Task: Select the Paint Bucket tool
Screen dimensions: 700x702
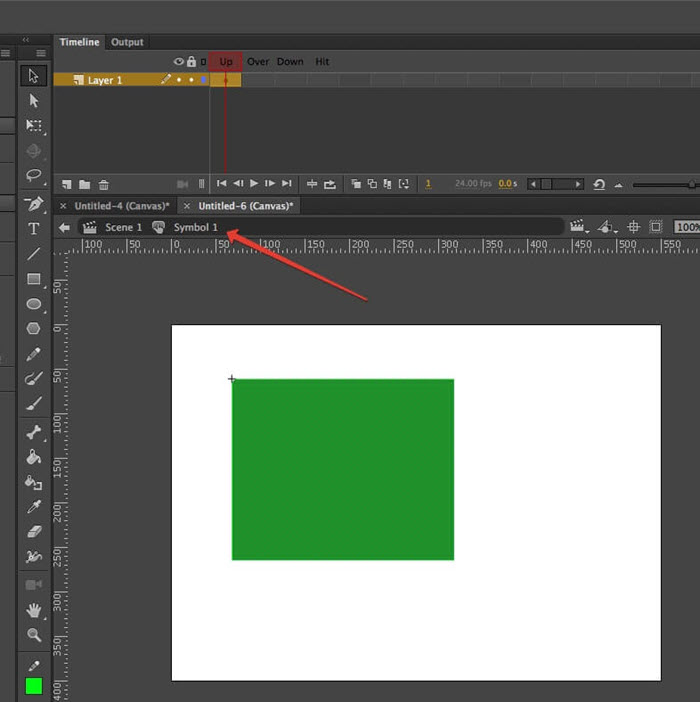Action: click(33, 457)
